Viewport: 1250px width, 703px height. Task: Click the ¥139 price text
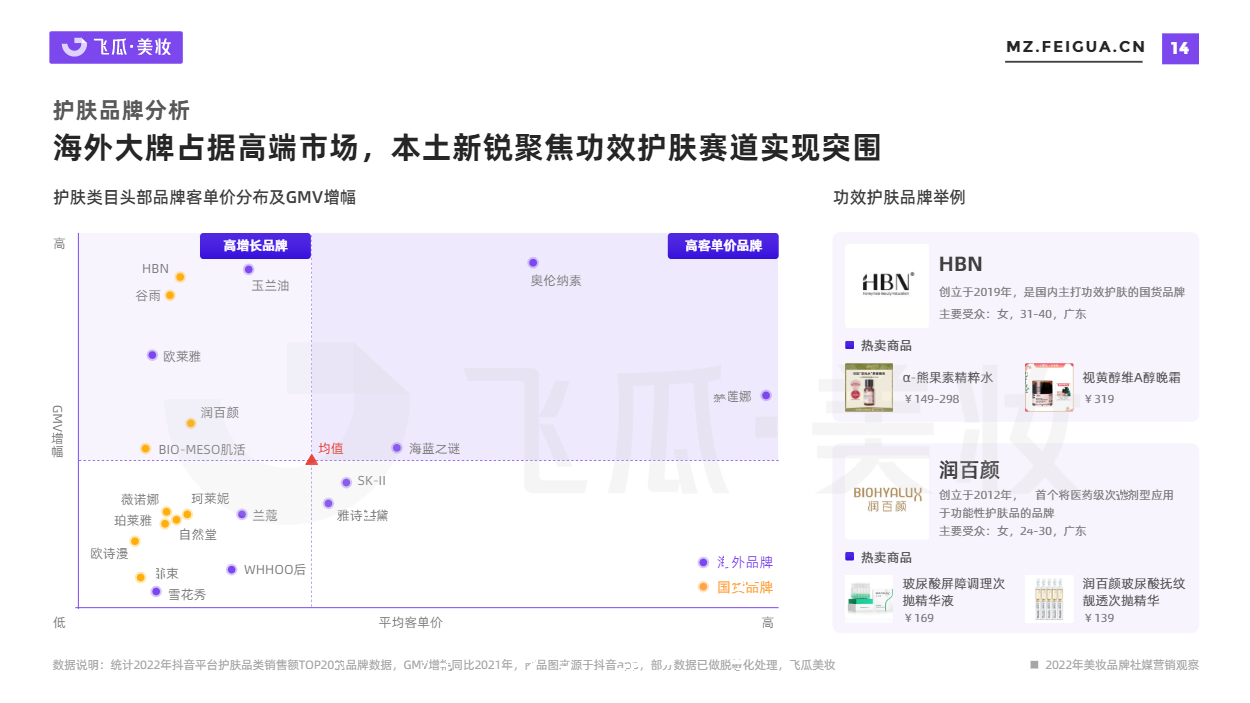pos(1098,618)
